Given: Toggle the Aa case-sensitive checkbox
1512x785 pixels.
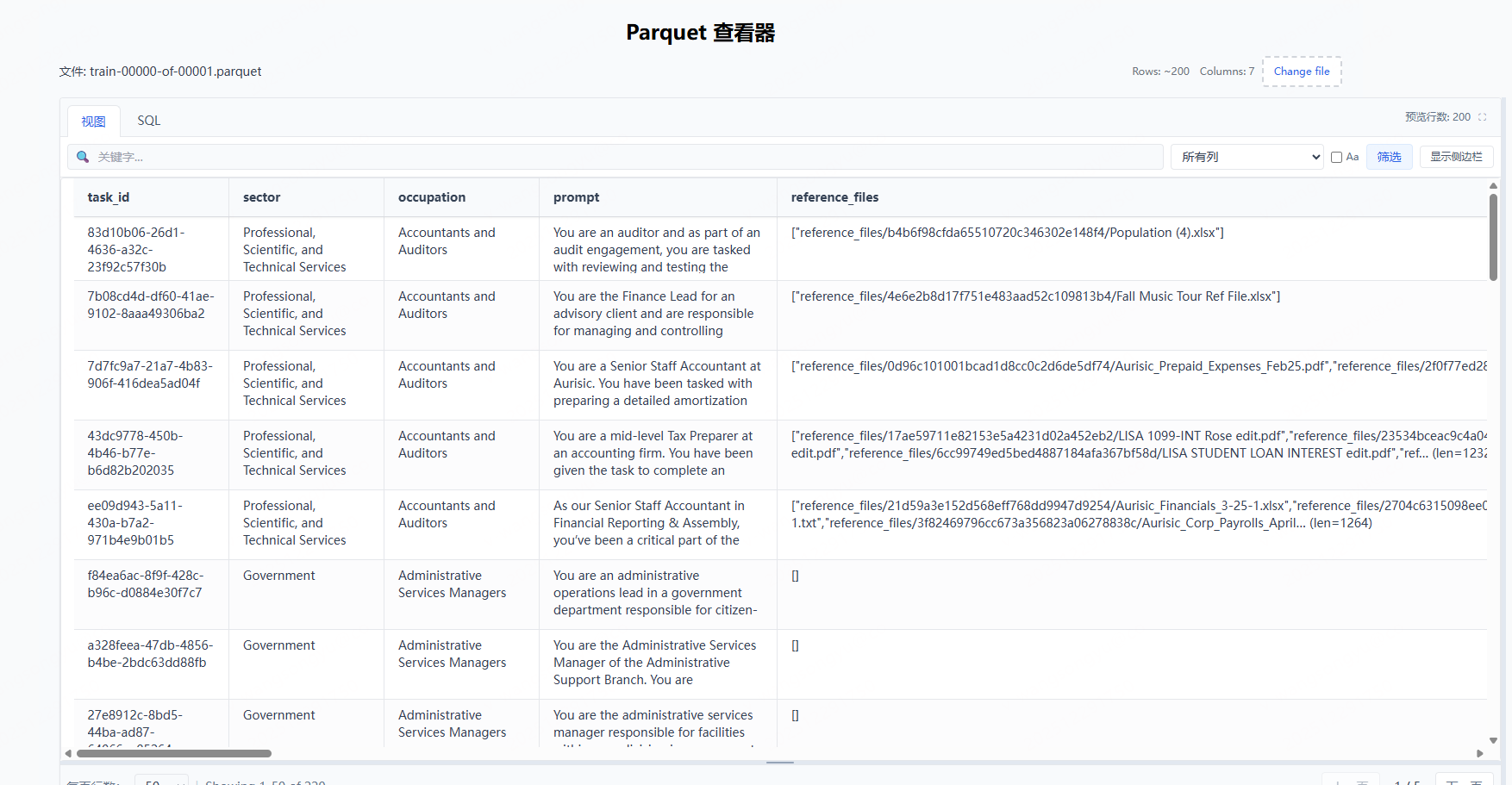Looking at the screenshot, I should point(1336,157).
